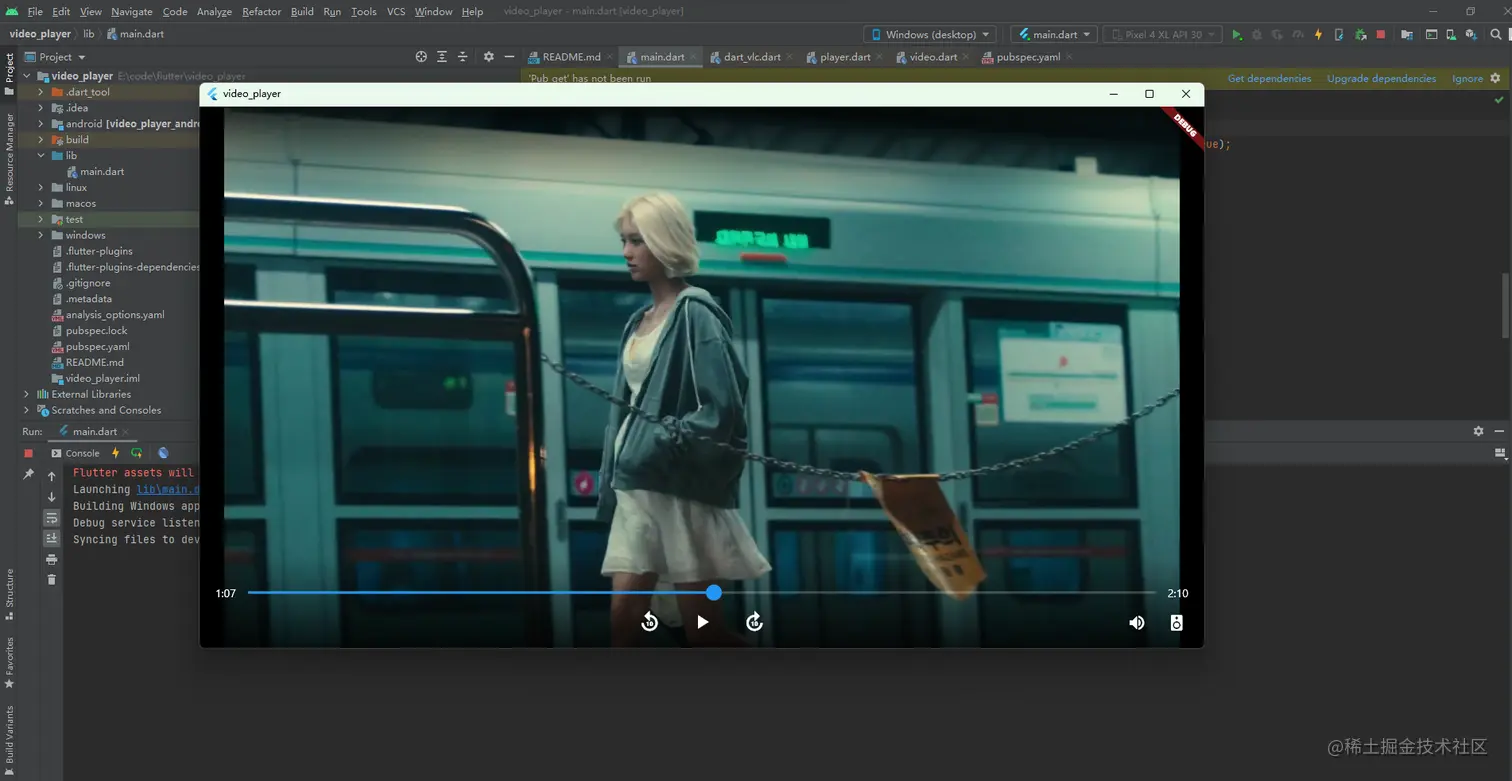Skip forward 10 seconds in video
1512x781 pixels.
pyautogui.click(x=755, y=622)
